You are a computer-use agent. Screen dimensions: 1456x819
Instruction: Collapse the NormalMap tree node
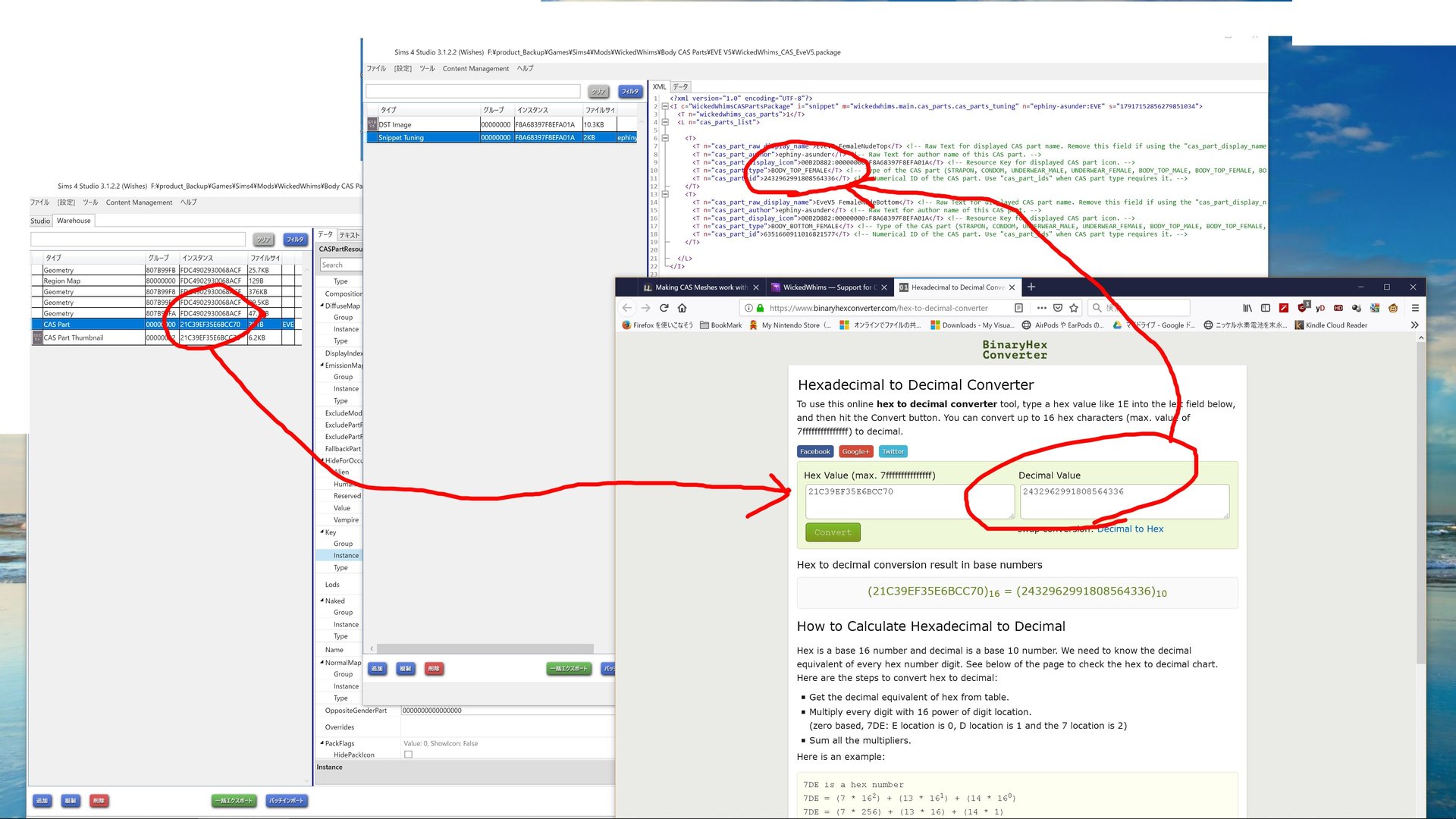click(x=322, y=662)
